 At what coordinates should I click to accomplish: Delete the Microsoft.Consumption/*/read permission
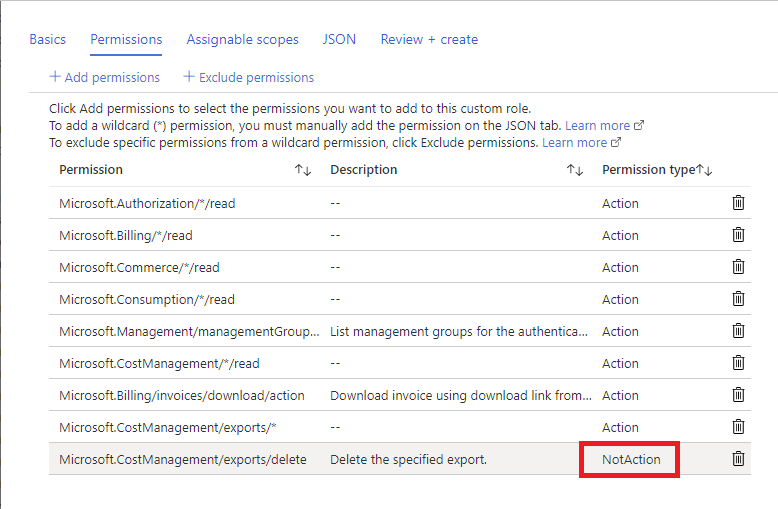coord(738,299)
